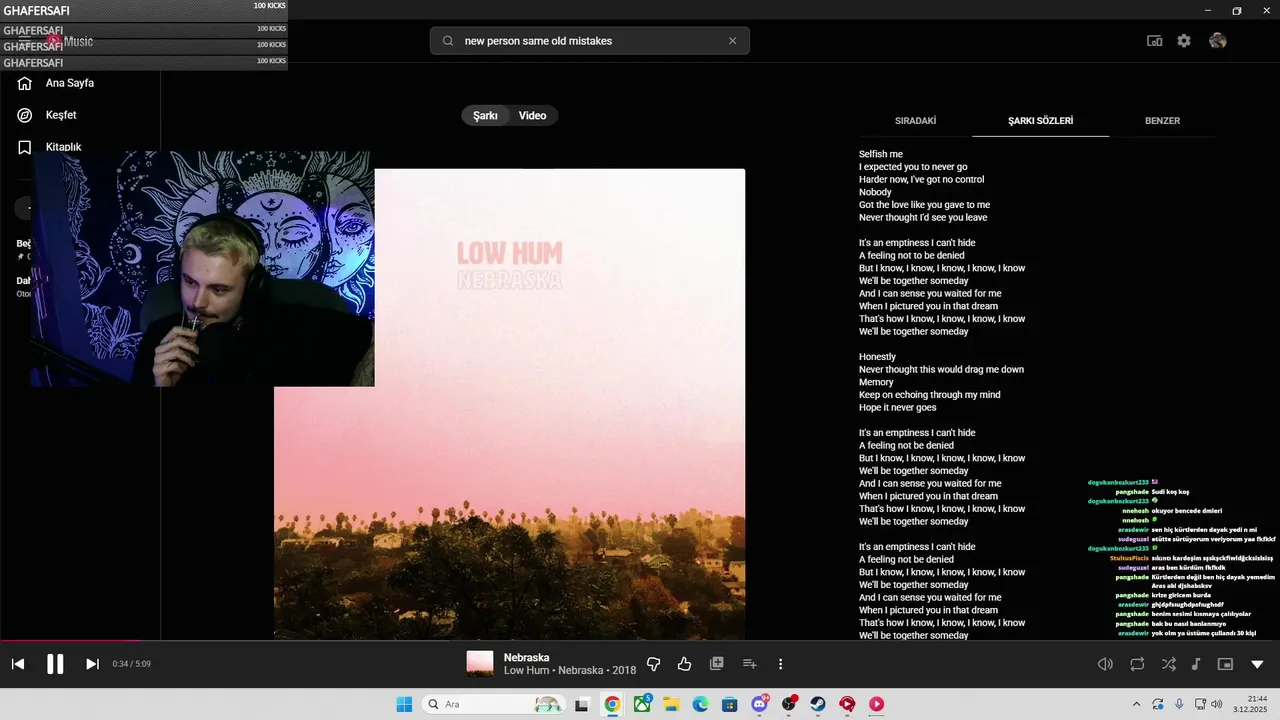Image resolution: width=1280 pixels, height=720 pixels.
Task: Open the Xbox app from the taskbar
Action: 641,704
